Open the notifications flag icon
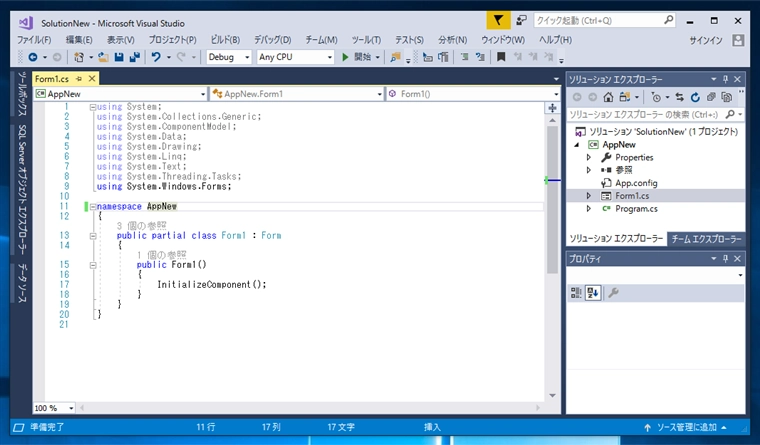The width and height of the screenshot is (760, 445). coord(499,20)
